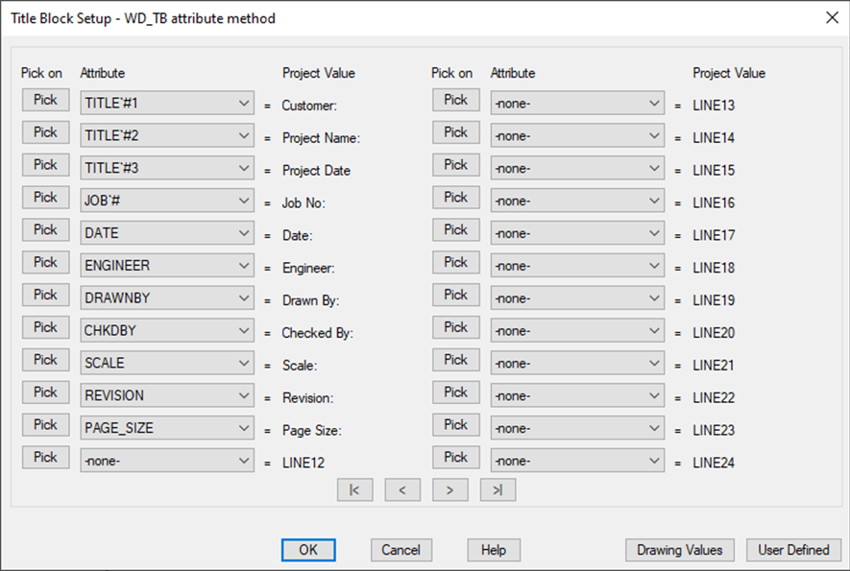Viewport: 850px width, 571px height.
Task: Click Pick button for LINE15 row
Action: coord(456,165)
